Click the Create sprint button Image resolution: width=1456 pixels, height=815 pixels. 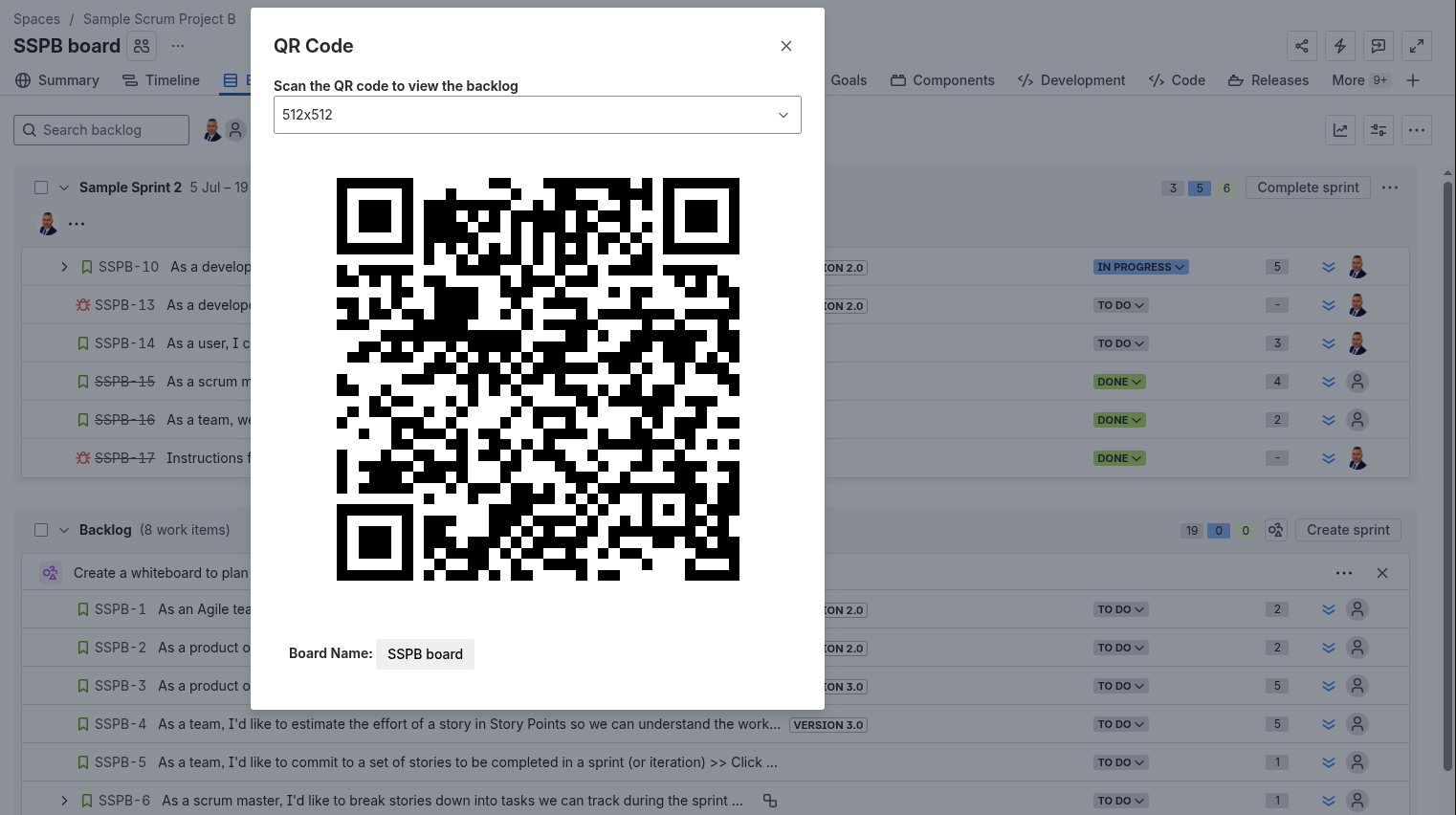pos(1348,530)
